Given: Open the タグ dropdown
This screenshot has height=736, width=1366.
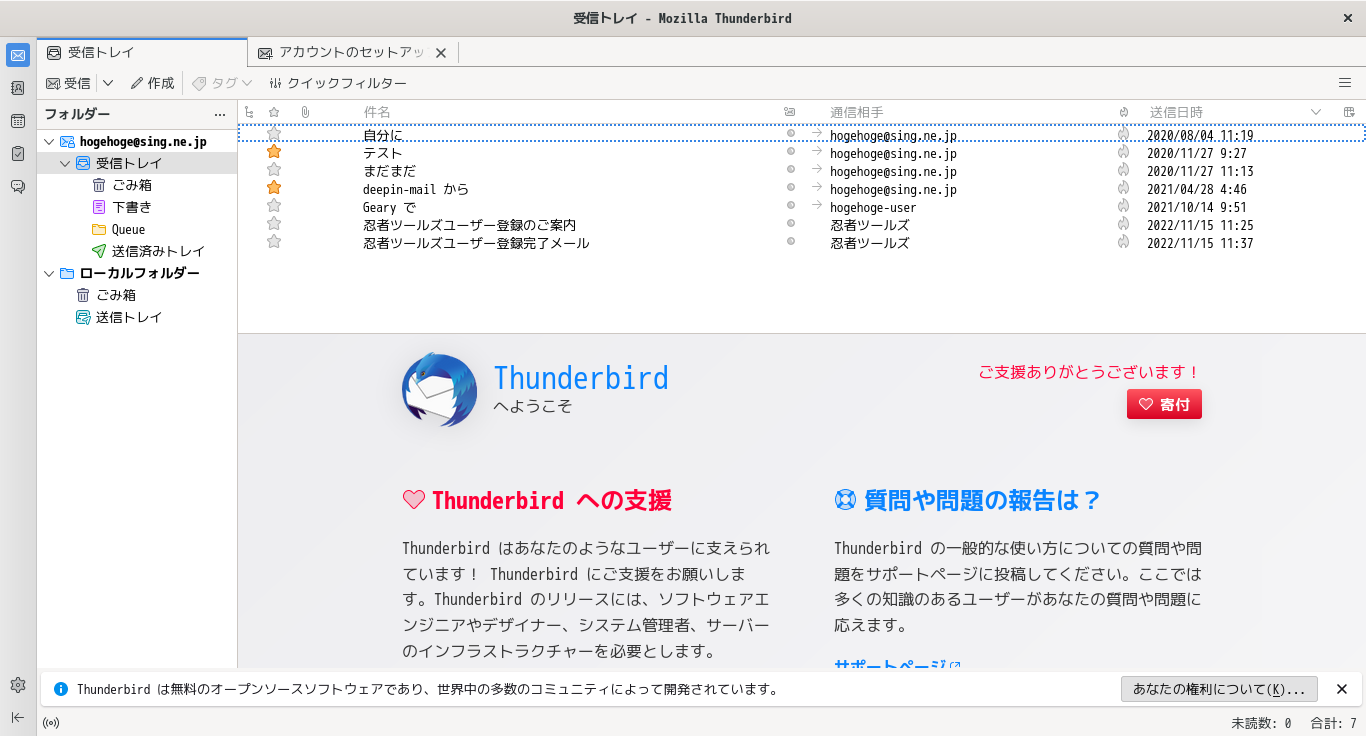Looking at the screenshot, I should (222, 83).
